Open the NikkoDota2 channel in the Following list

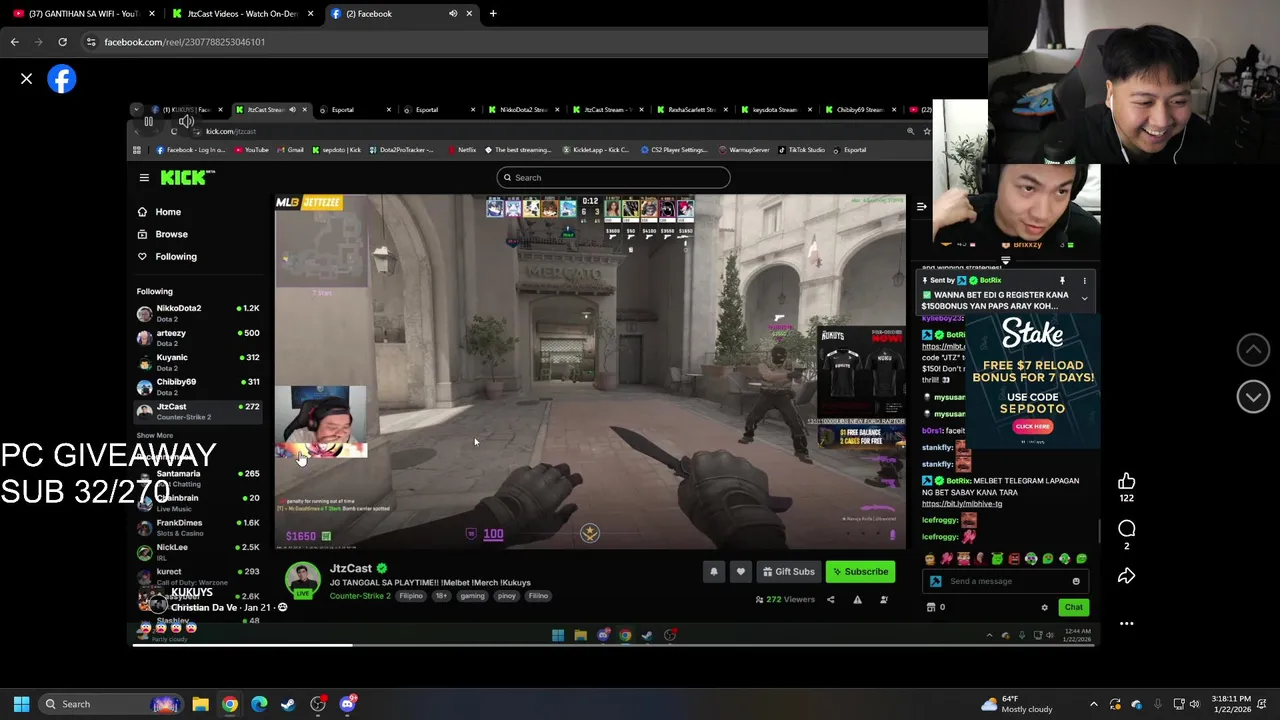(198, 313)
